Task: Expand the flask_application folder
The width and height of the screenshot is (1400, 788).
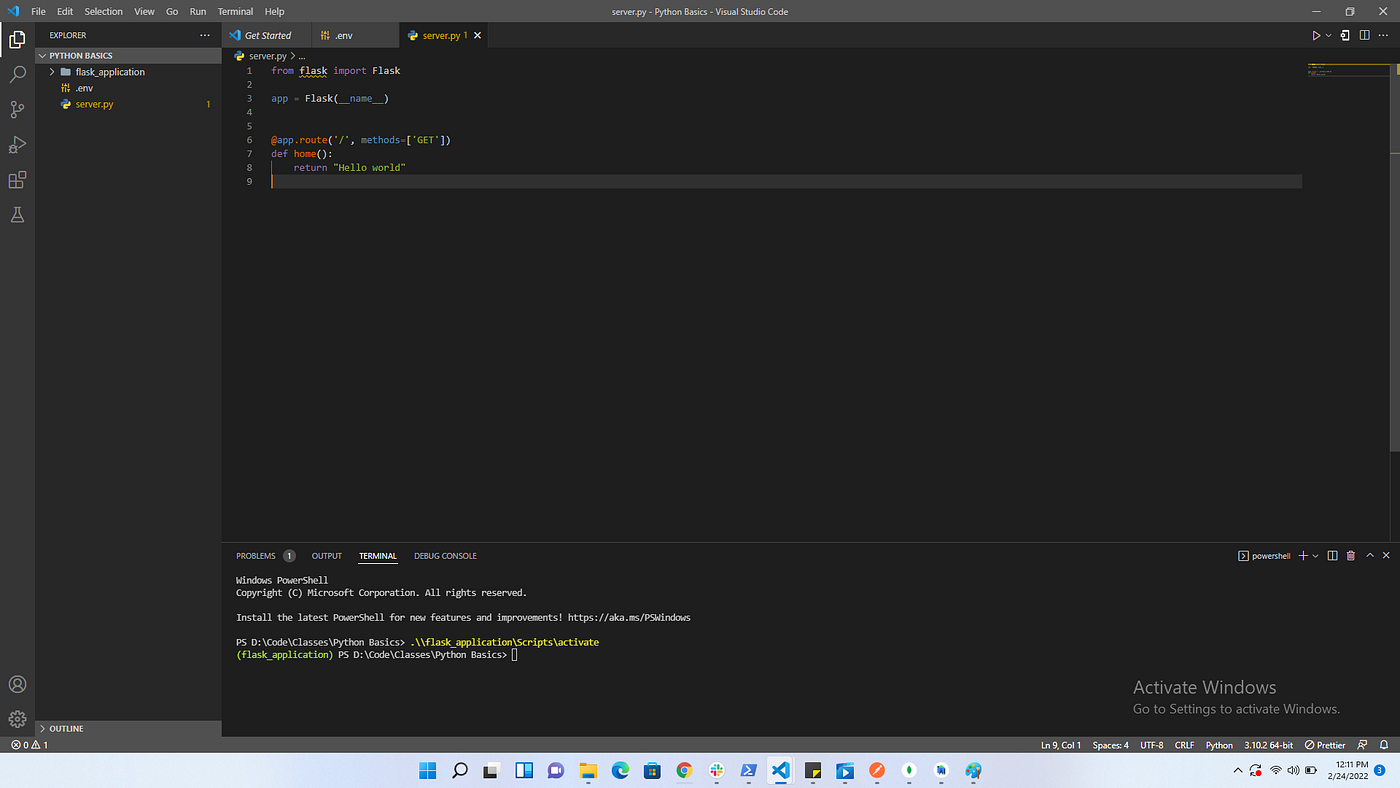Action: 110,72
